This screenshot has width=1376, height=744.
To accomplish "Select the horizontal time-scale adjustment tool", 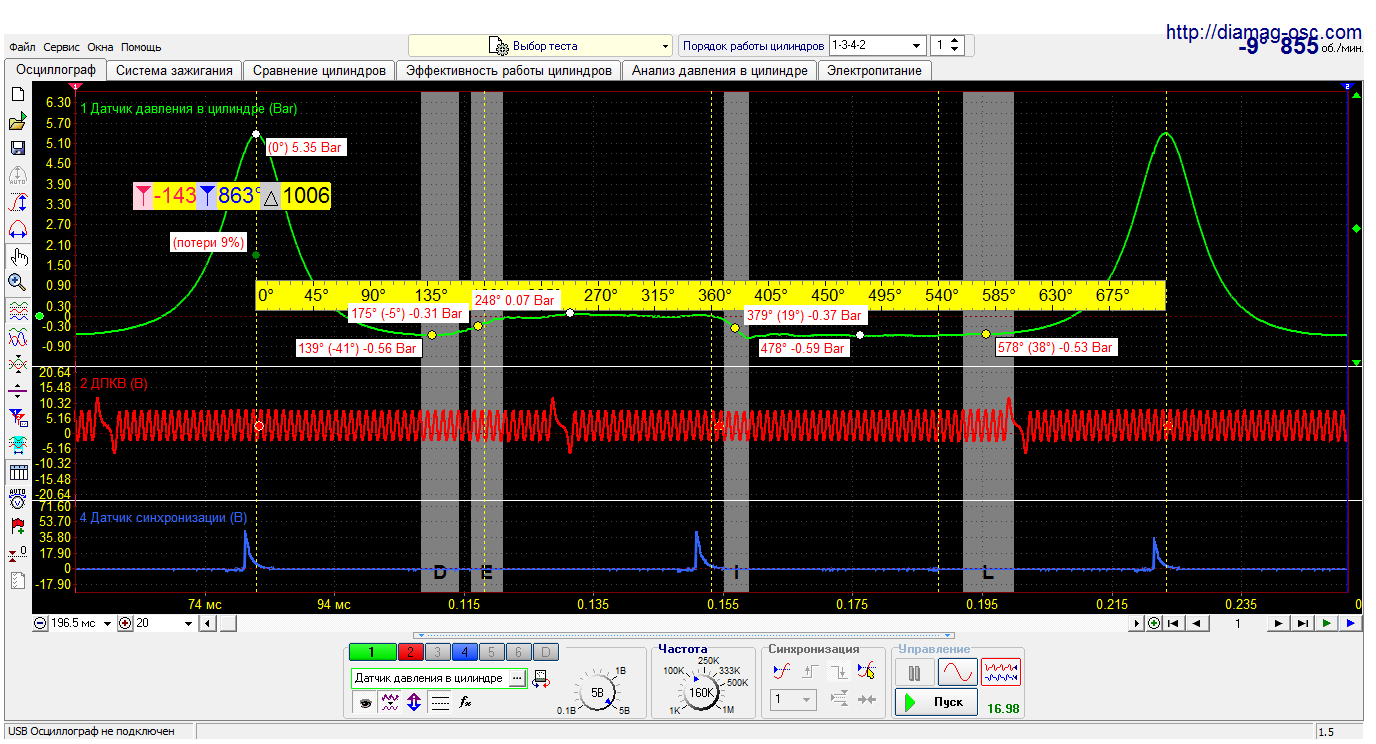I will pyautogui.click(x=17, y=229).
